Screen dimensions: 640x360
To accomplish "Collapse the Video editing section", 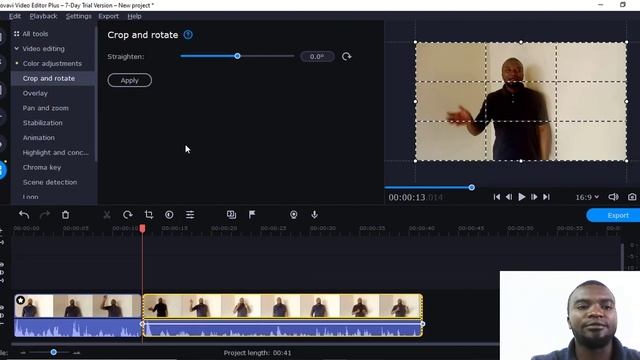I will pos(17,49).
